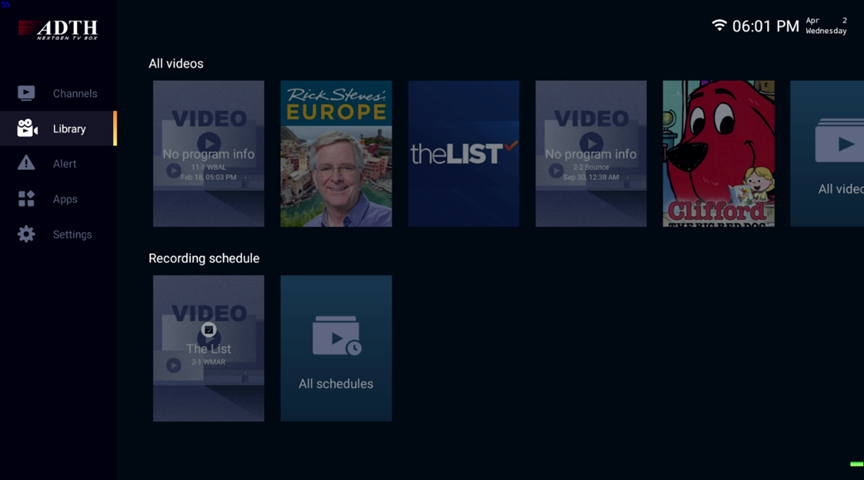Image resolution: width=864 pixels, height=480 pixels.
Task: Play the Rick Steves' Europe recording
Action: tap(336, 154)
